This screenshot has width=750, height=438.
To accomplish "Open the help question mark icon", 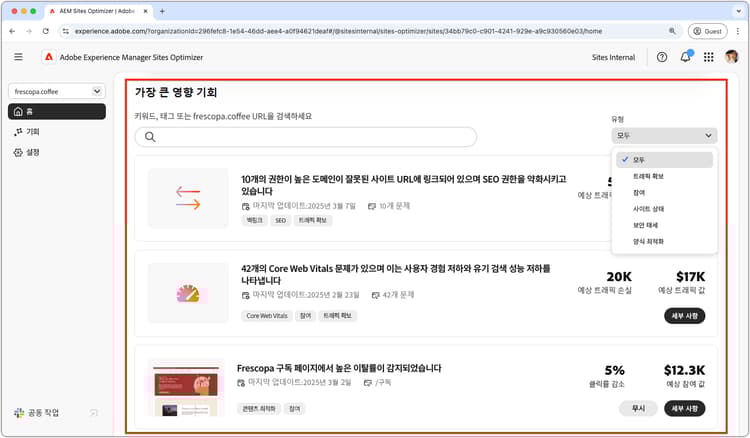I will point(662,57).
